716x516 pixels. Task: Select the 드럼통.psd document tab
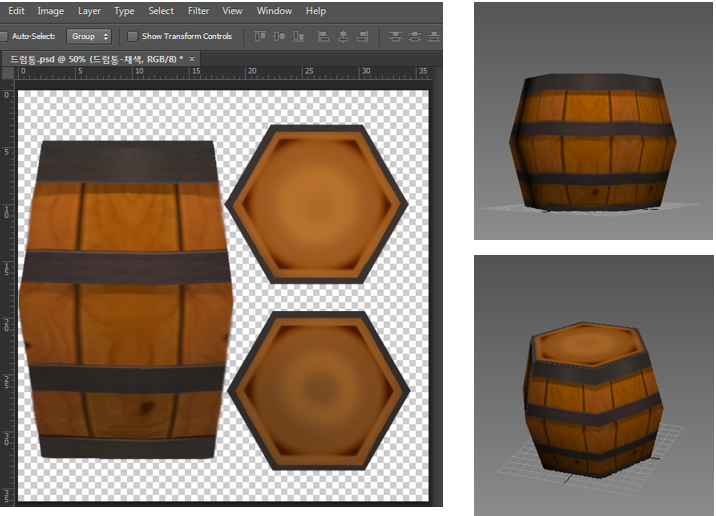pyautogui.click(x=95, y=60)
